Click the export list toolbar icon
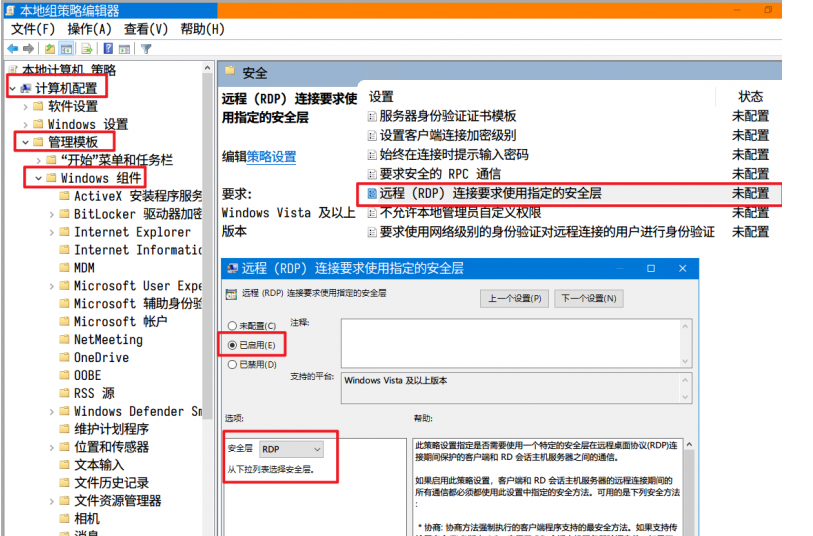Viewport: 813px width, 536px height. click(87, 49)
